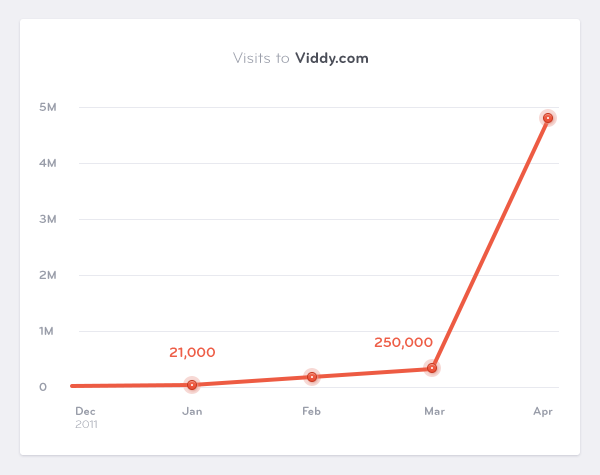Click the 21,000 value label
600x475 pixels.
[x=192, y=352]
